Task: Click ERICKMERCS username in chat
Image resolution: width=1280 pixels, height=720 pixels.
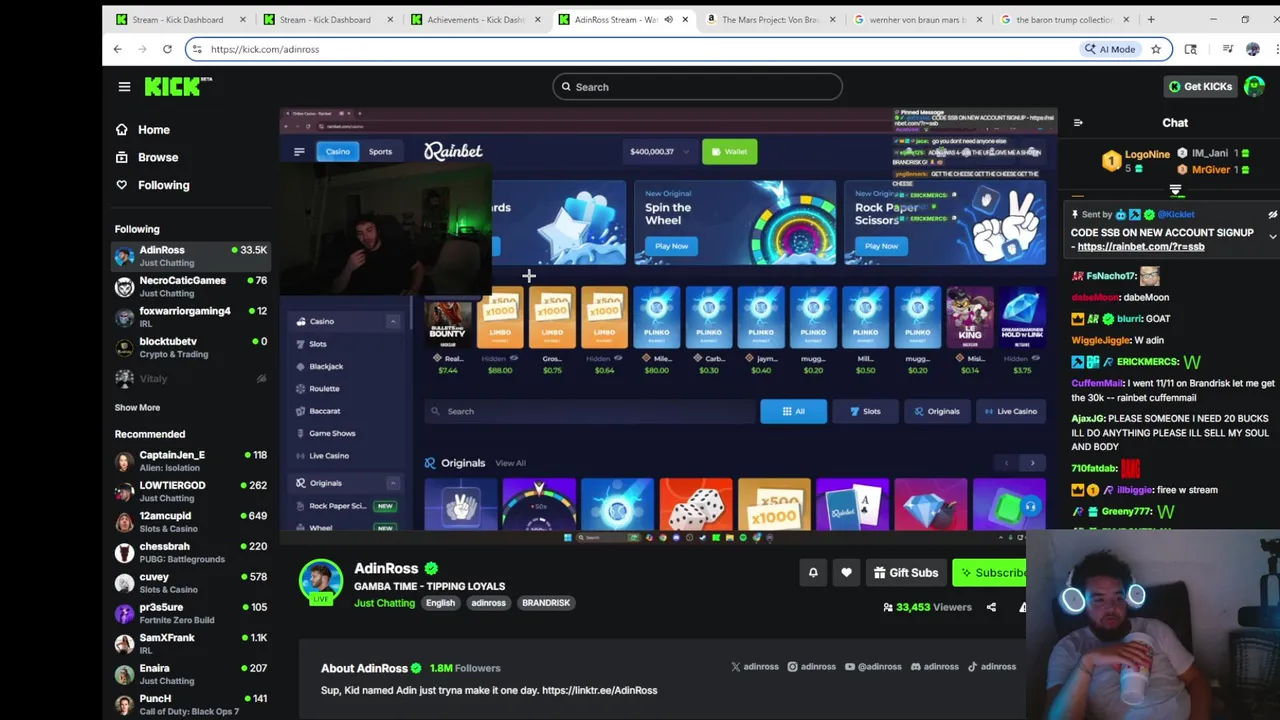Action: click(x=1148, y=362)
